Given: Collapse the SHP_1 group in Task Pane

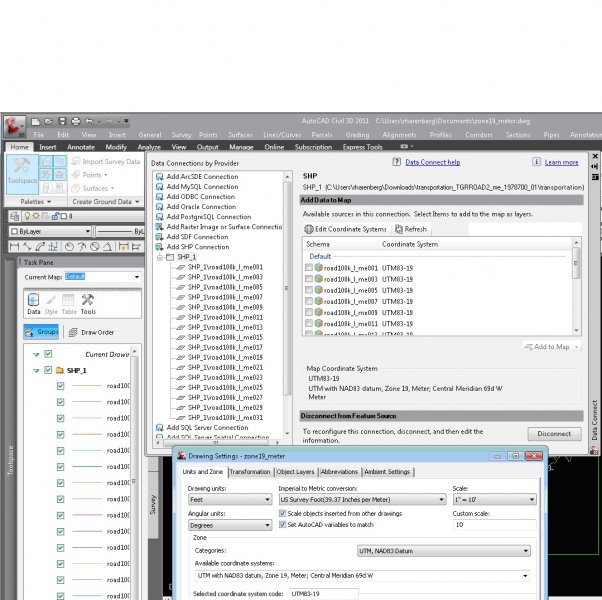Looking at the screenshot, I should click(x=36, y=370).
